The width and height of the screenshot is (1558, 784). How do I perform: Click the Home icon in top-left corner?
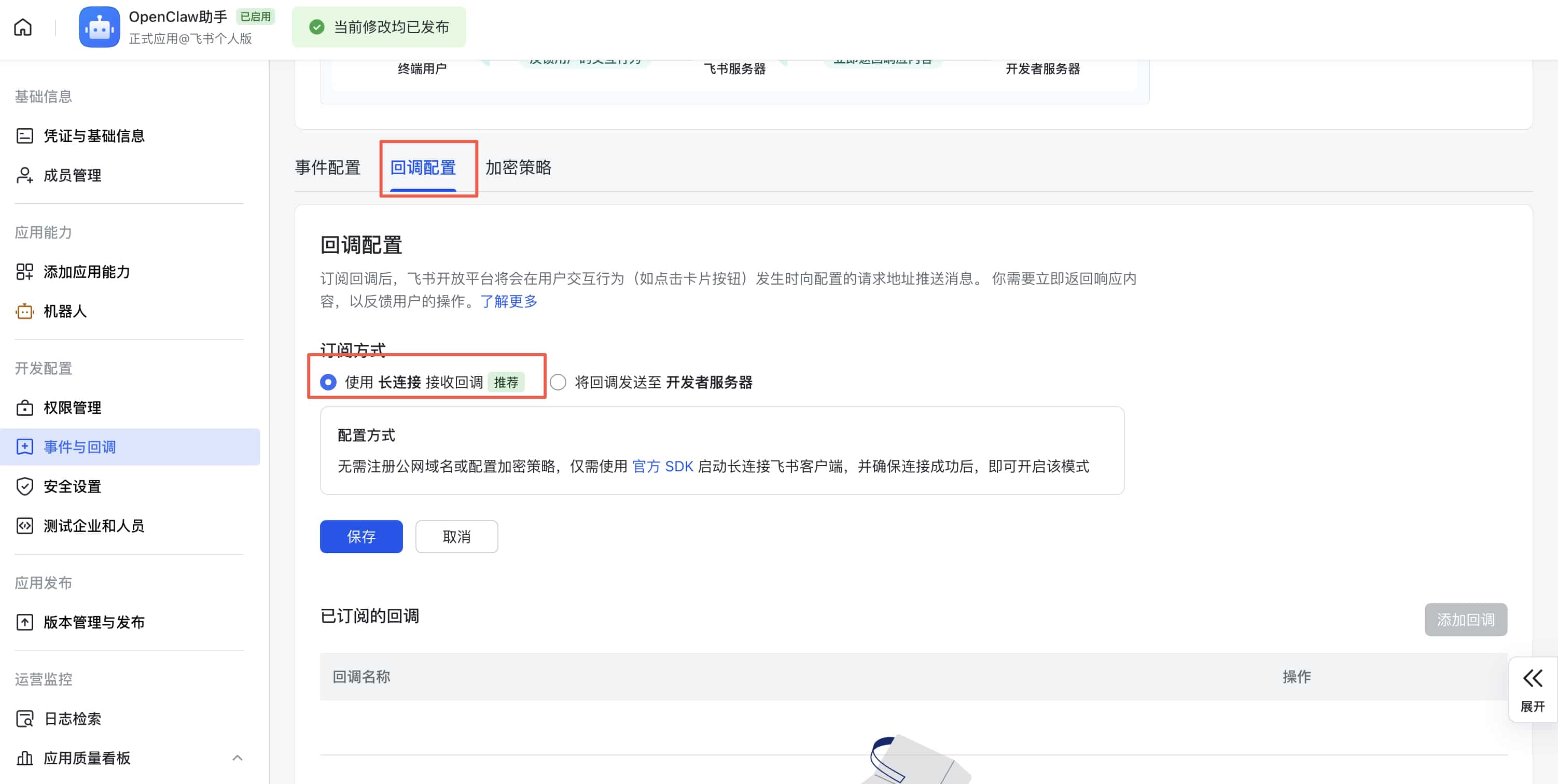22,26
